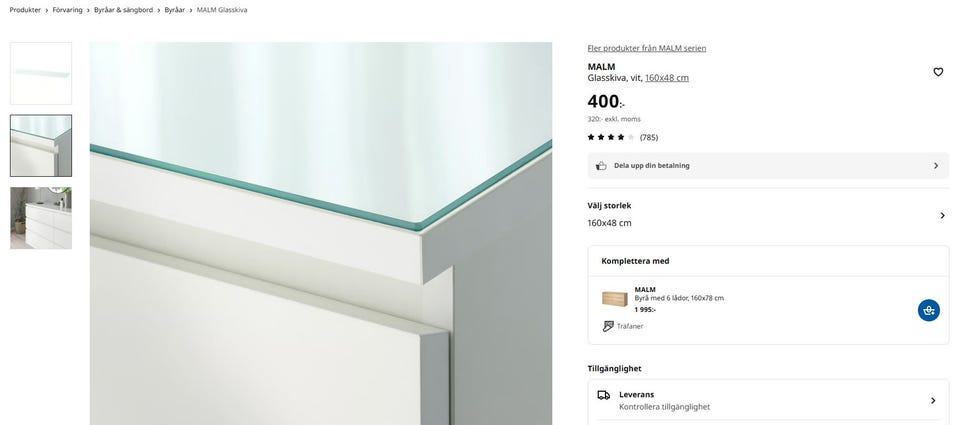The image size is (960, 425).
Task: Open Byråar breadcrumb link
Action: click(174, 10)
